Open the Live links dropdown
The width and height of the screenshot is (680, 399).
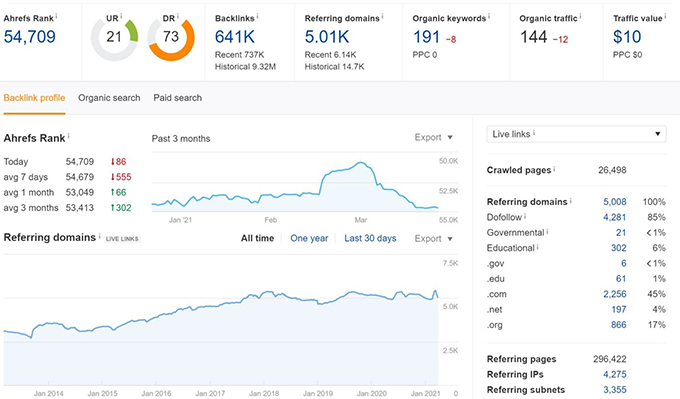pos(576,134)
